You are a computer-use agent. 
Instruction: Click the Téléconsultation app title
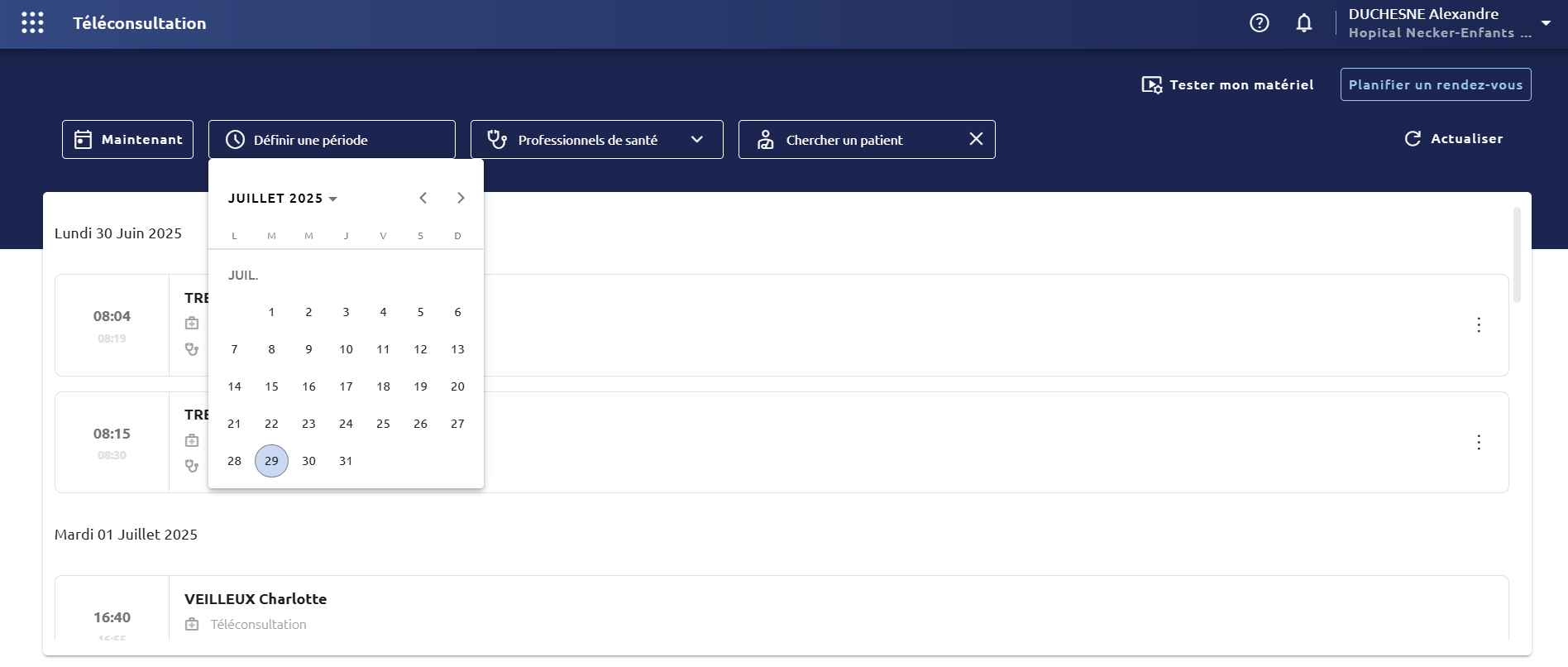[140, 23]
